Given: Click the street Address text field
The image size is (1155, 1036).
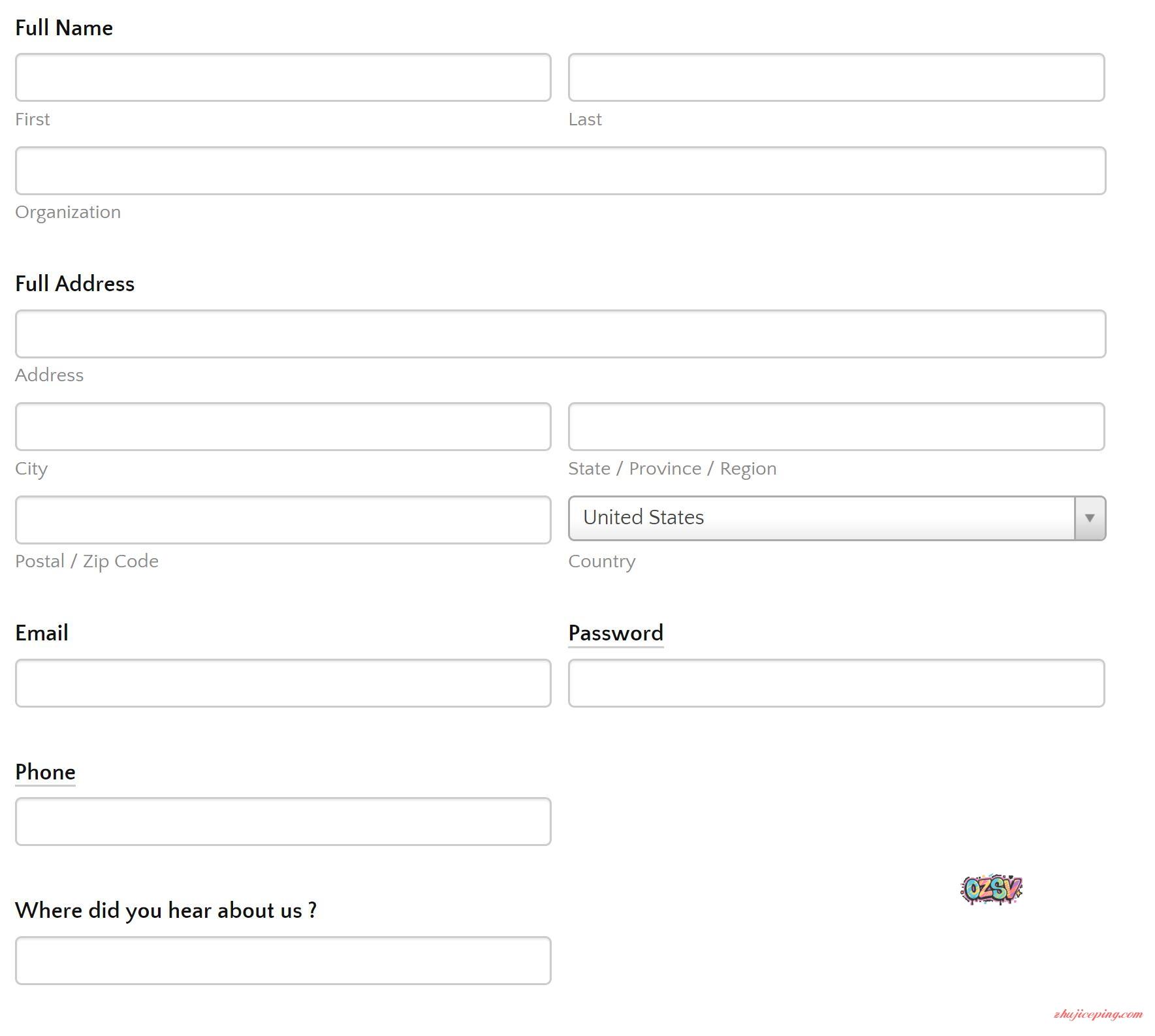Looking at the screenshot, I should tap(560, 334).
